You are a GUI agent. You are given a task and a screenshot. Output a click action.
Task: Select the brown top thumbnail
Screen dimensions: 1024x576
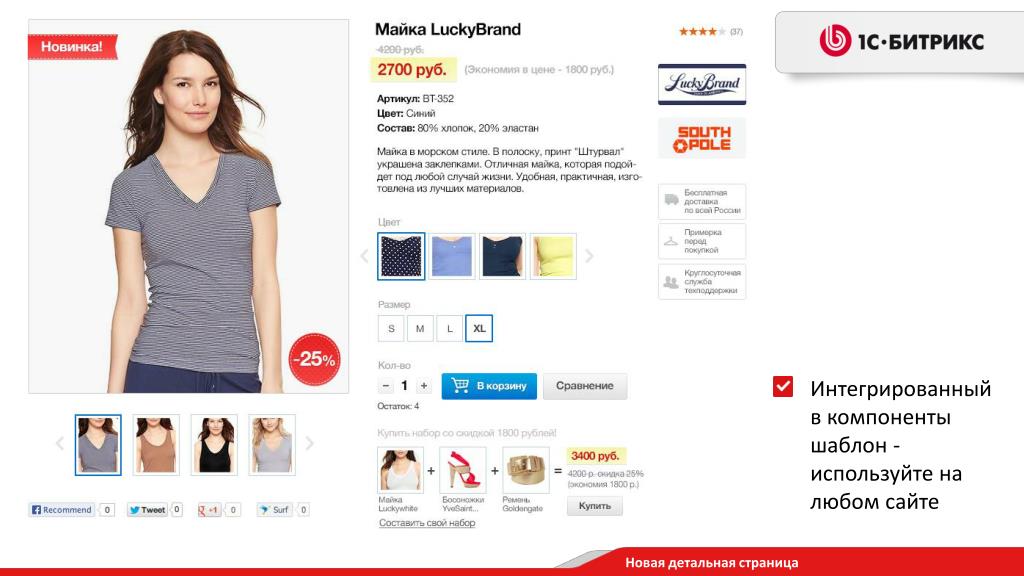[156, 445]
